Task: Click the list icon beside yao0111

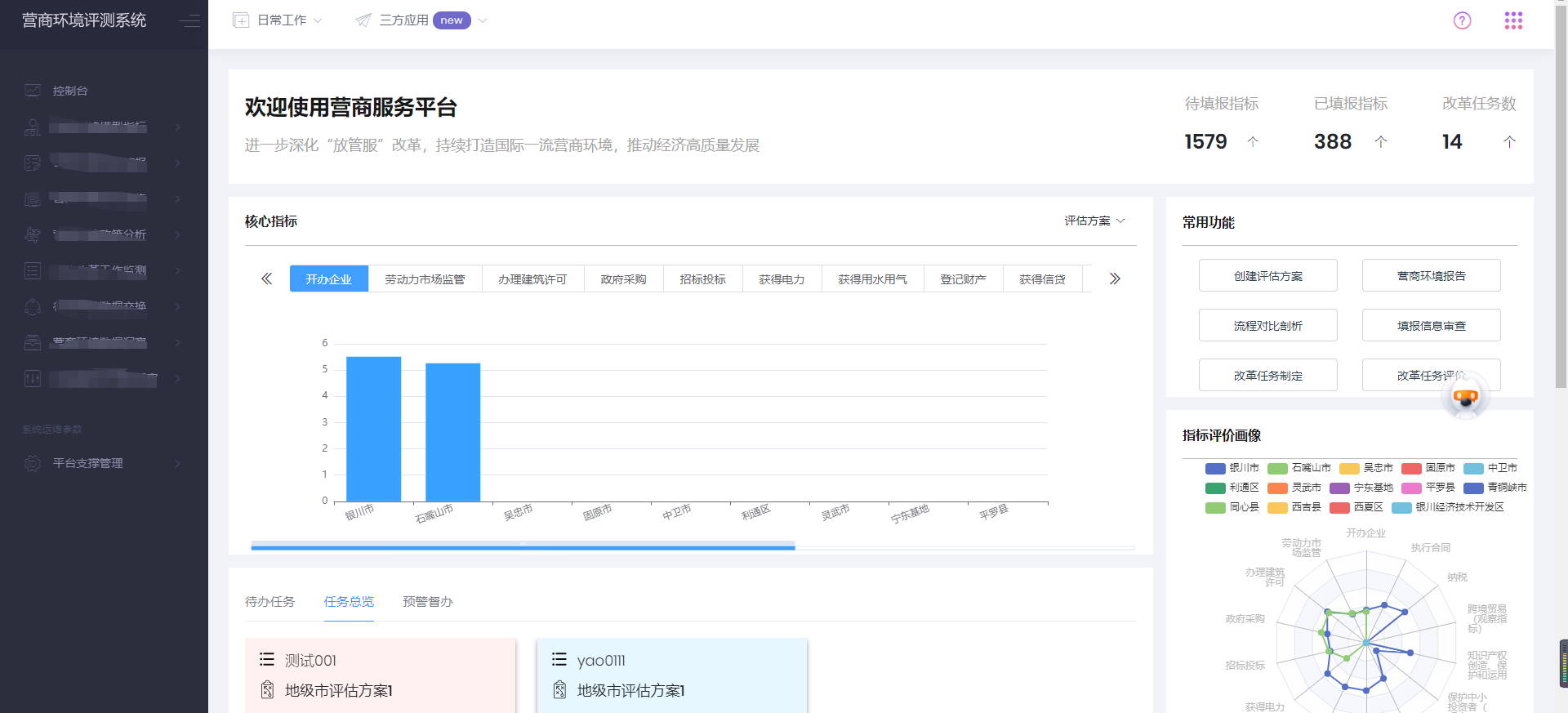Action: [559, 659]
